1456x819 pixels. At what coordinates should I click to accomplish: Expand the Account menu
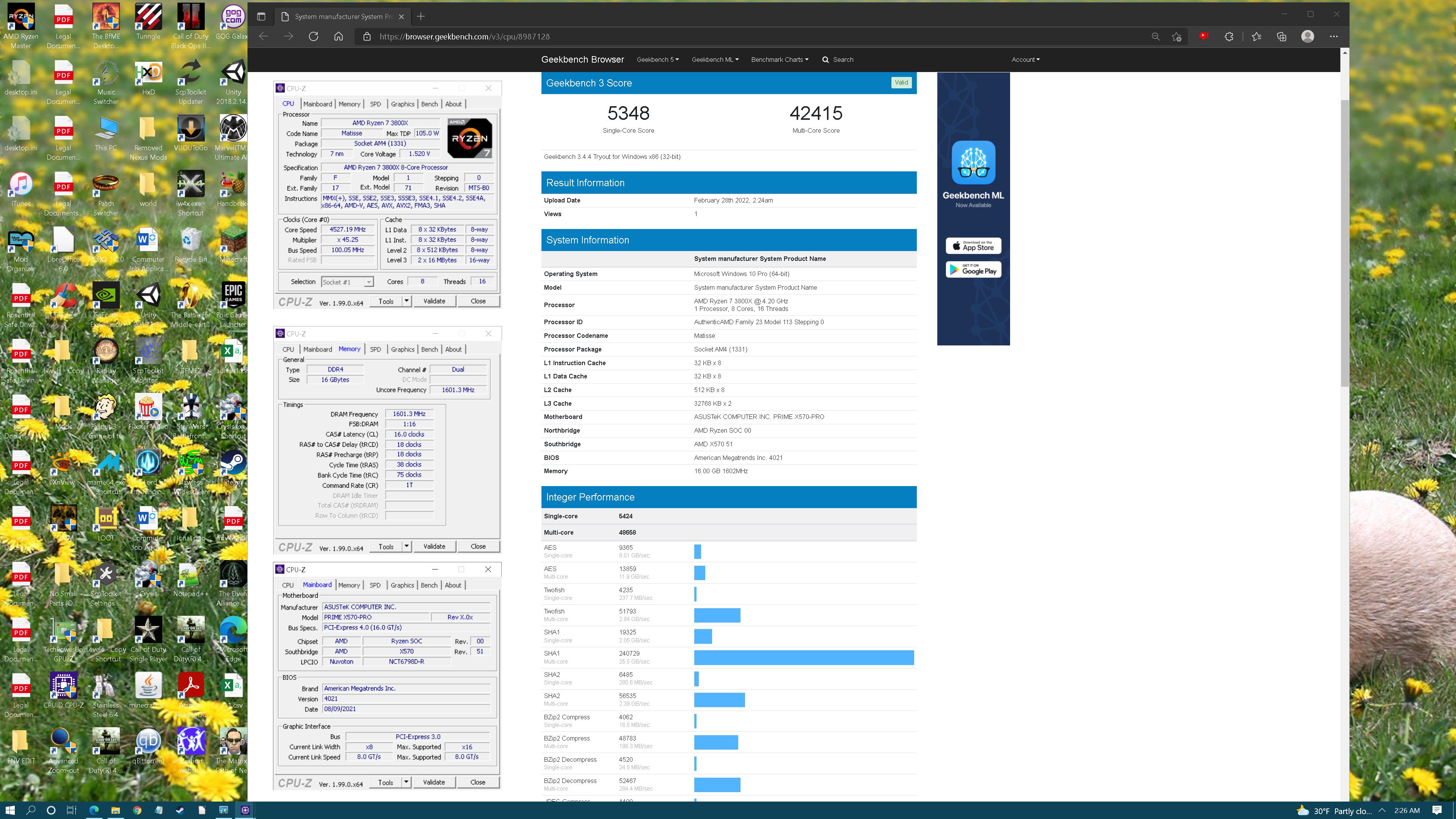pos(1025,60)
